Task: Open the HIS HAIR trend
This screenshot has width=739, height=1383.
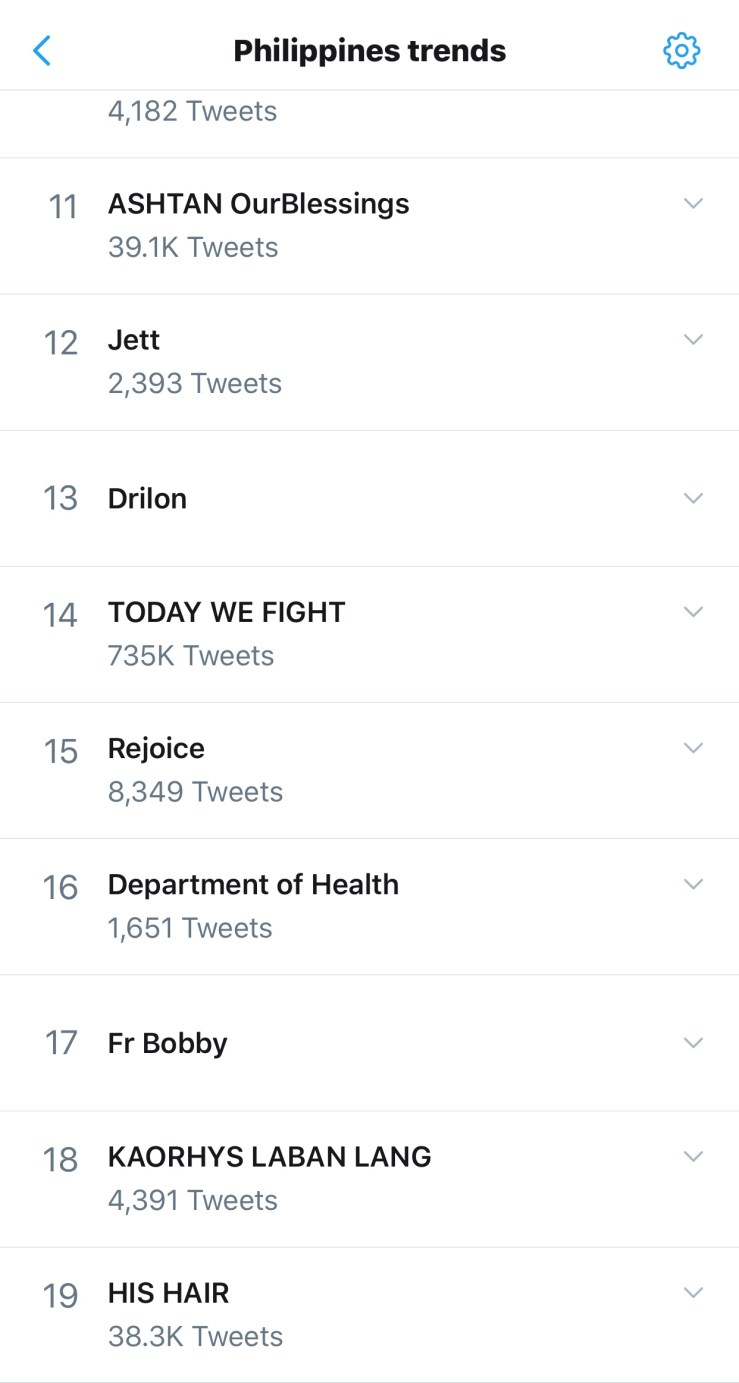Action: click(168, 1293)
